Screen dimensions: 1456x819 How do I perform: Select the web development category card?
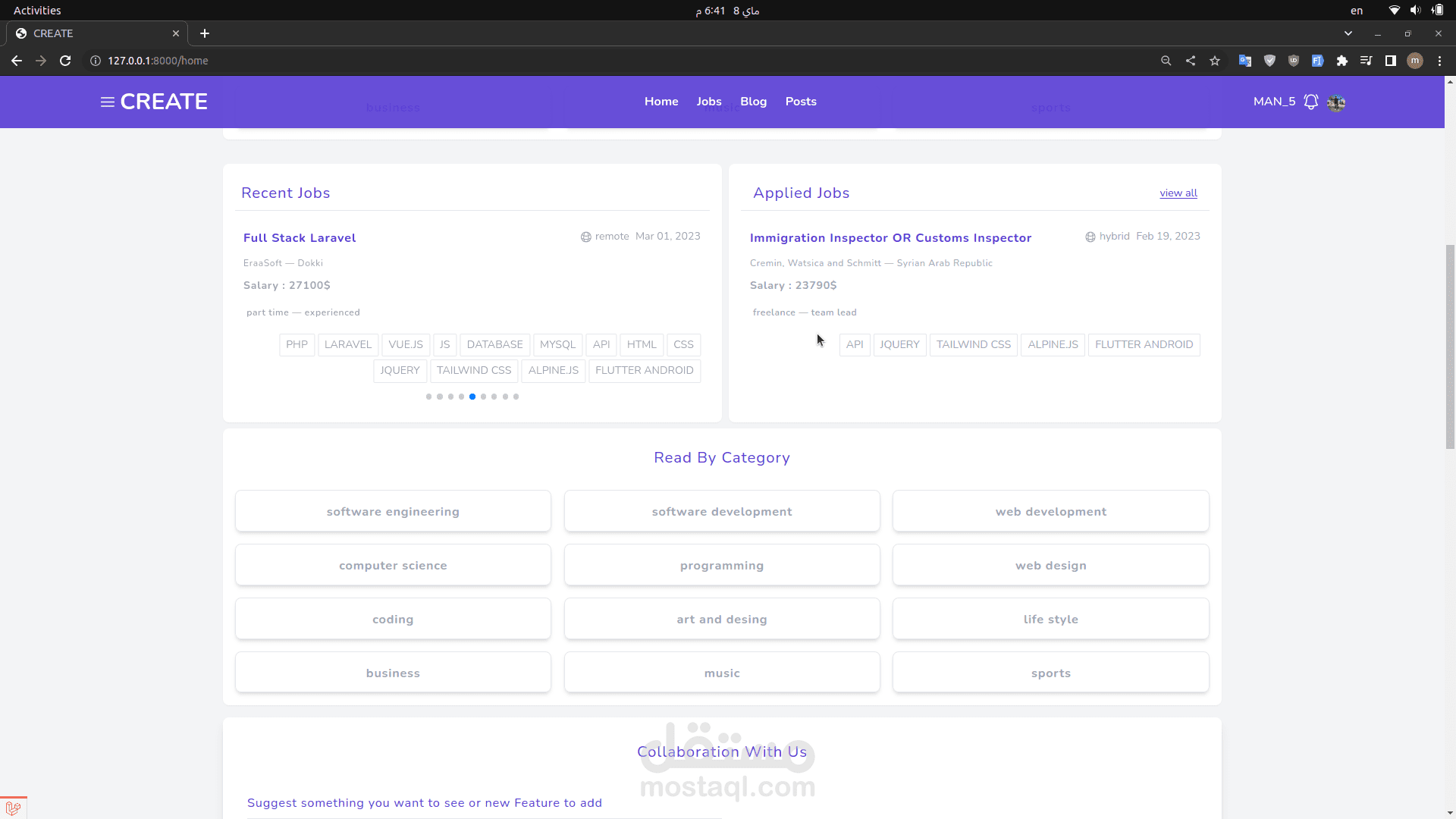point(1050,511)
